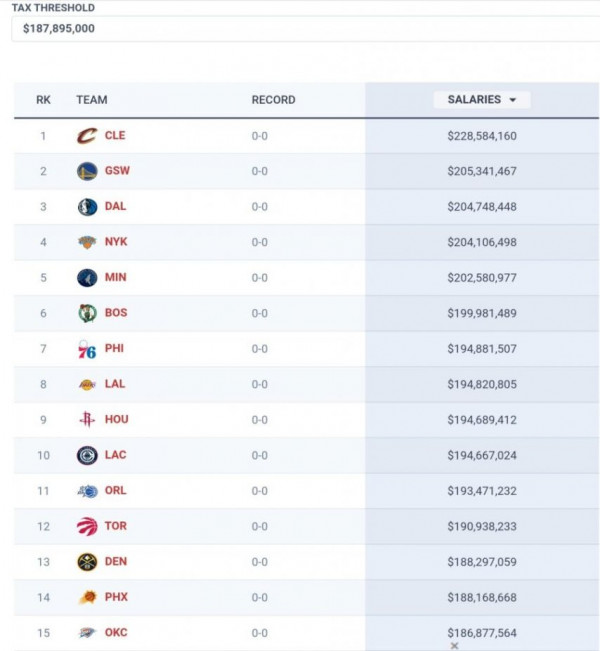
Task: Open the LAL team link
Action: point(115,384)
